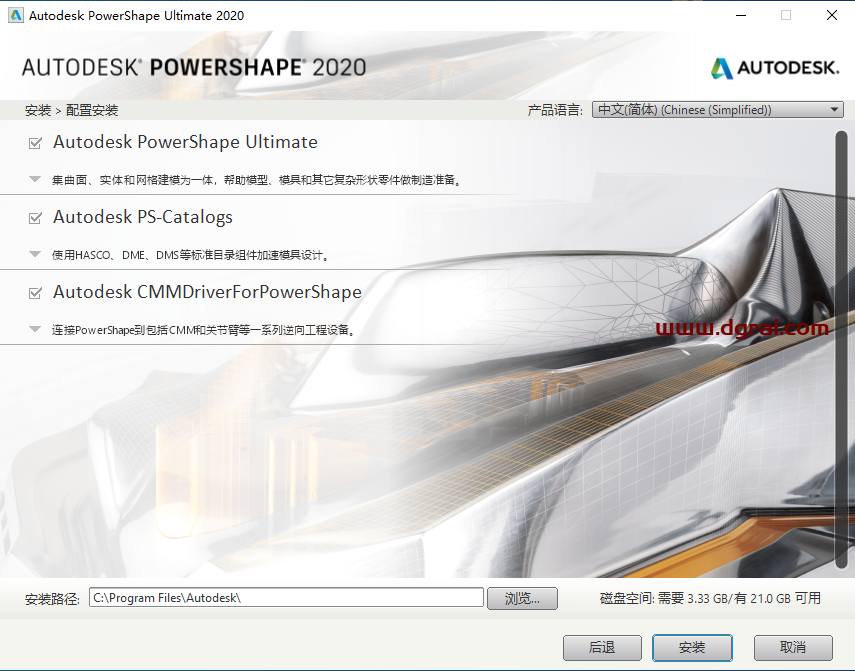855x671 pixels.
Task: Expand Autodesk PowerShape Ultimate details
Action: click(x=33, y=180)
